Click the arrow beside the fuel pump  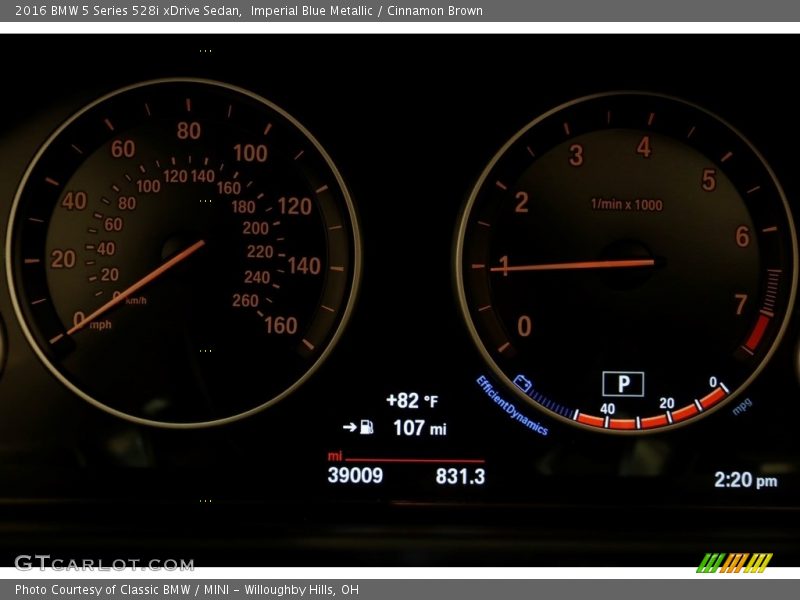coord(349,428)
